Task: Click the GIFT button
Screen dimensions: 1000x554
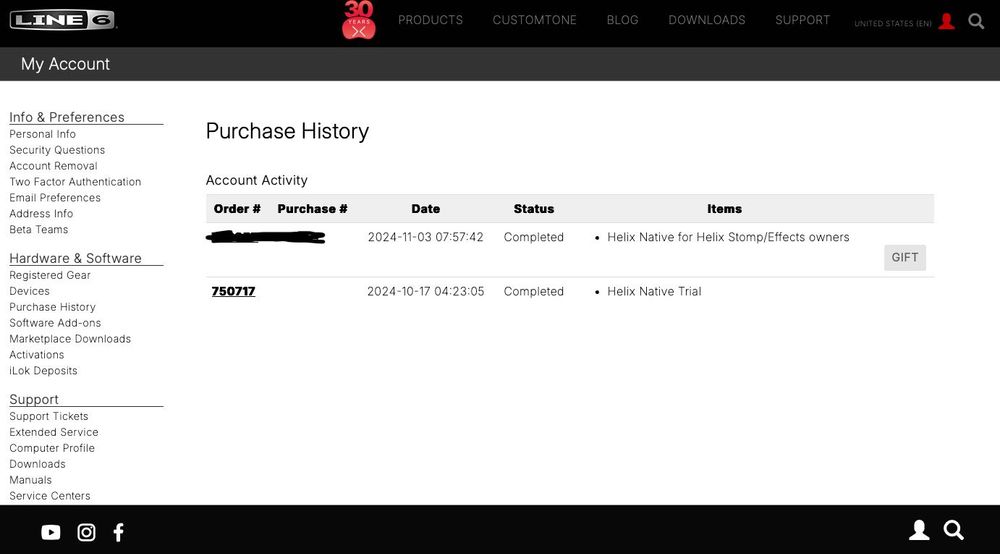Action: coord(905,258)
